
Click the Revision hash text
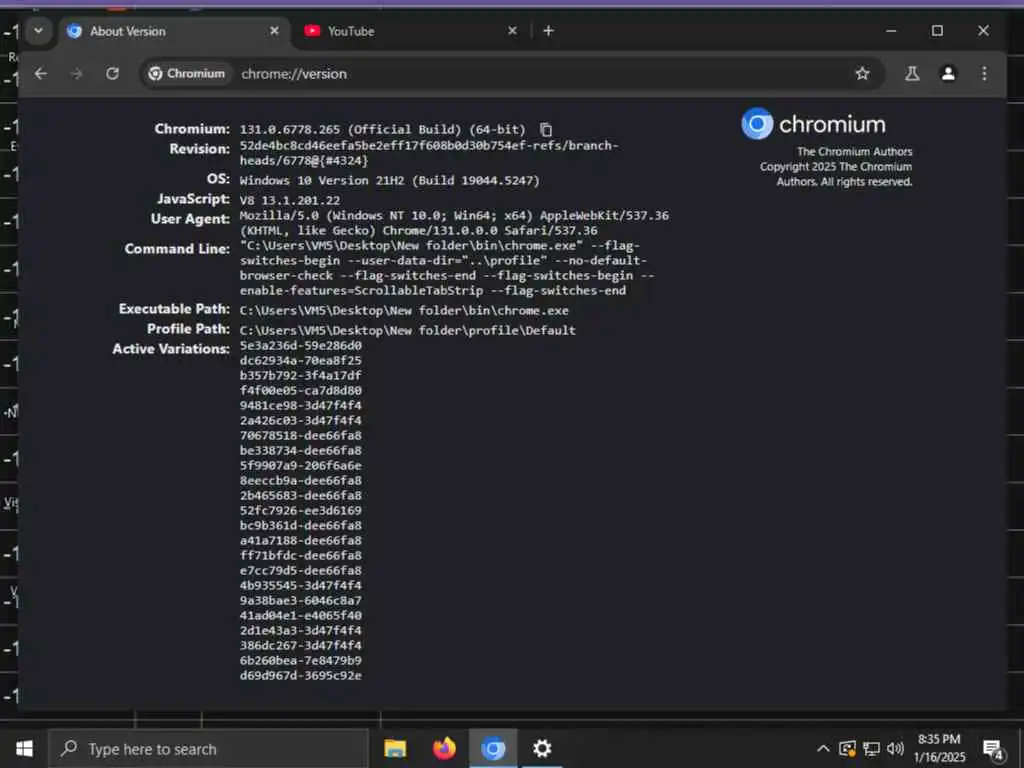click(428, 153)
